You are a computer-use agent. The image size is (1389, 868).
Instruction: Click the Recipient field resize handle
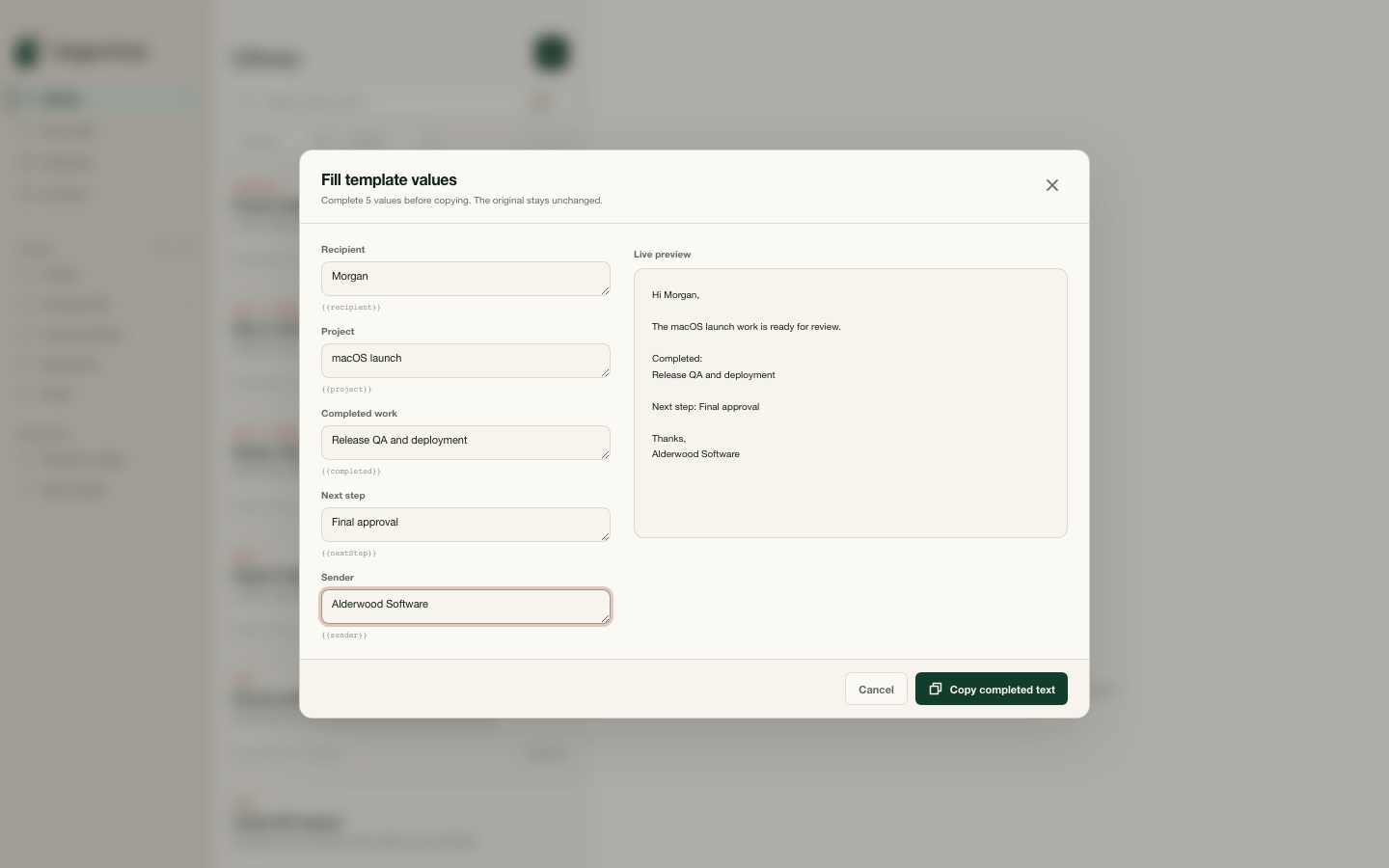tap(605, 290)
